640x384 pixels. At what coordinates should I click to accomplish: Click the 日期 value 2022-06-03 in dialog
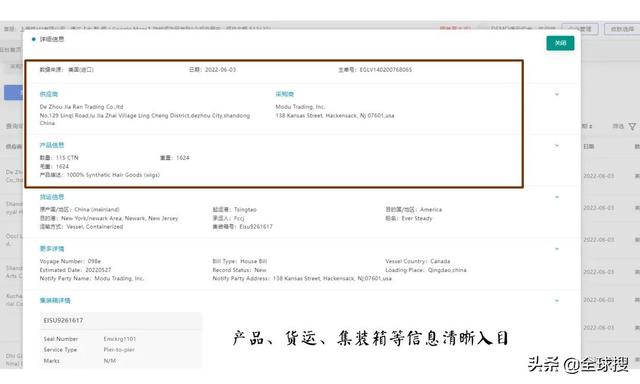(220, 70)
